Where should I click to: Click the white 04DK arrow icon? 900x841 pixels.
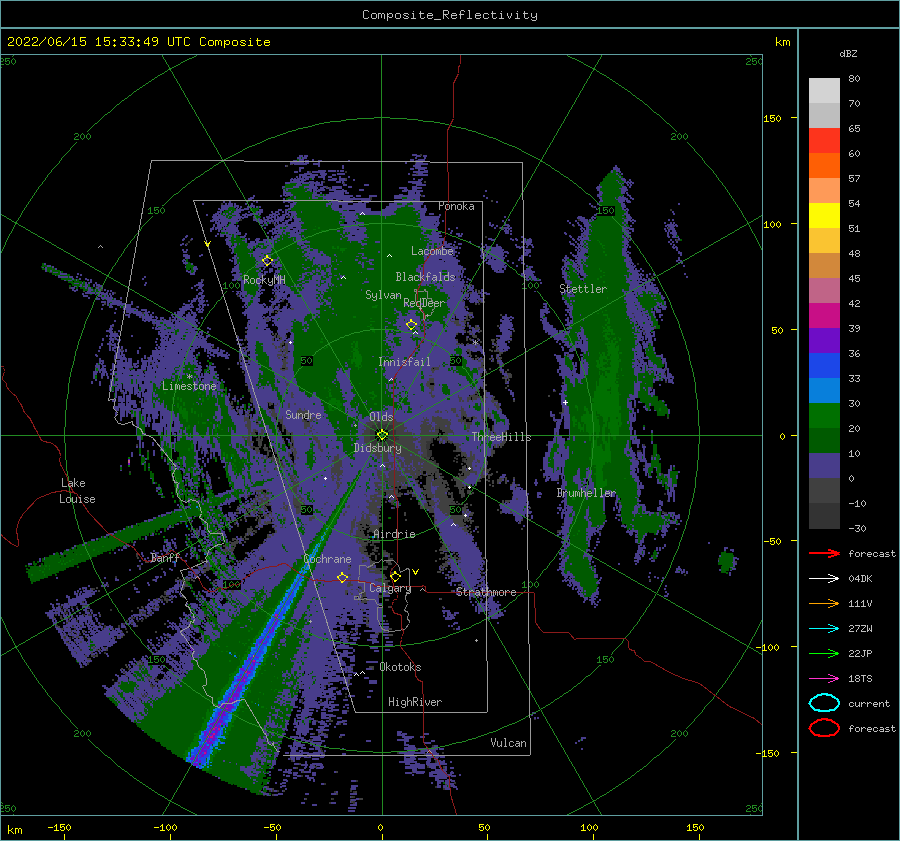(824, 579)
